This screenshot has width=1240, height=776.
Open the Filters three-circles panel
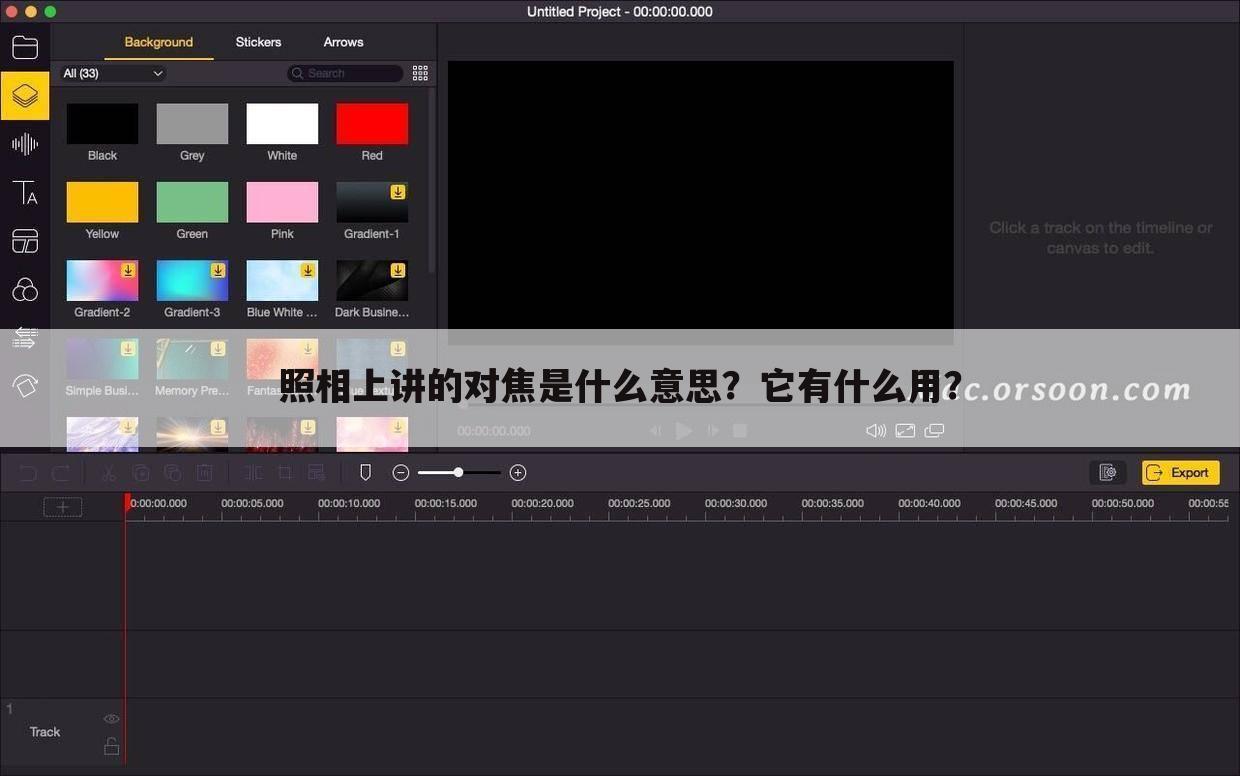tap(25, 290)
